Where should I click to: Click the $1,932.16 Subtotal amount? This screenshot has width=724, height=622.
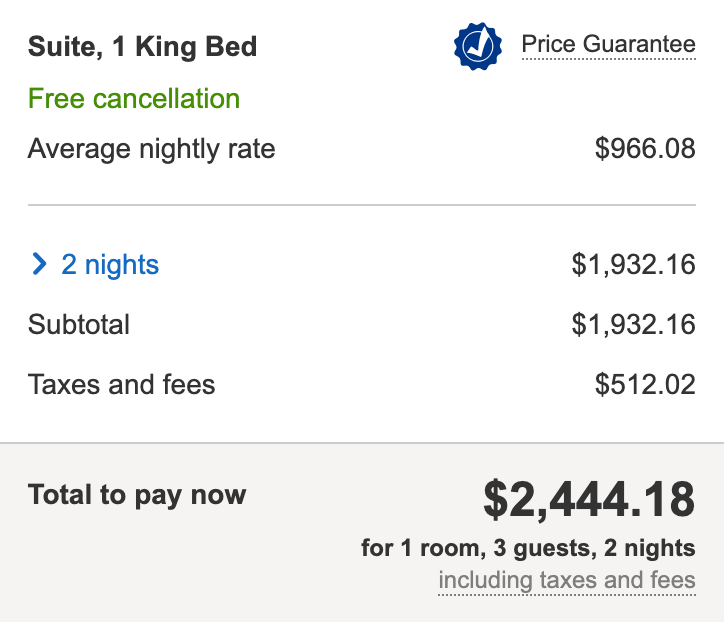[633, 324]
